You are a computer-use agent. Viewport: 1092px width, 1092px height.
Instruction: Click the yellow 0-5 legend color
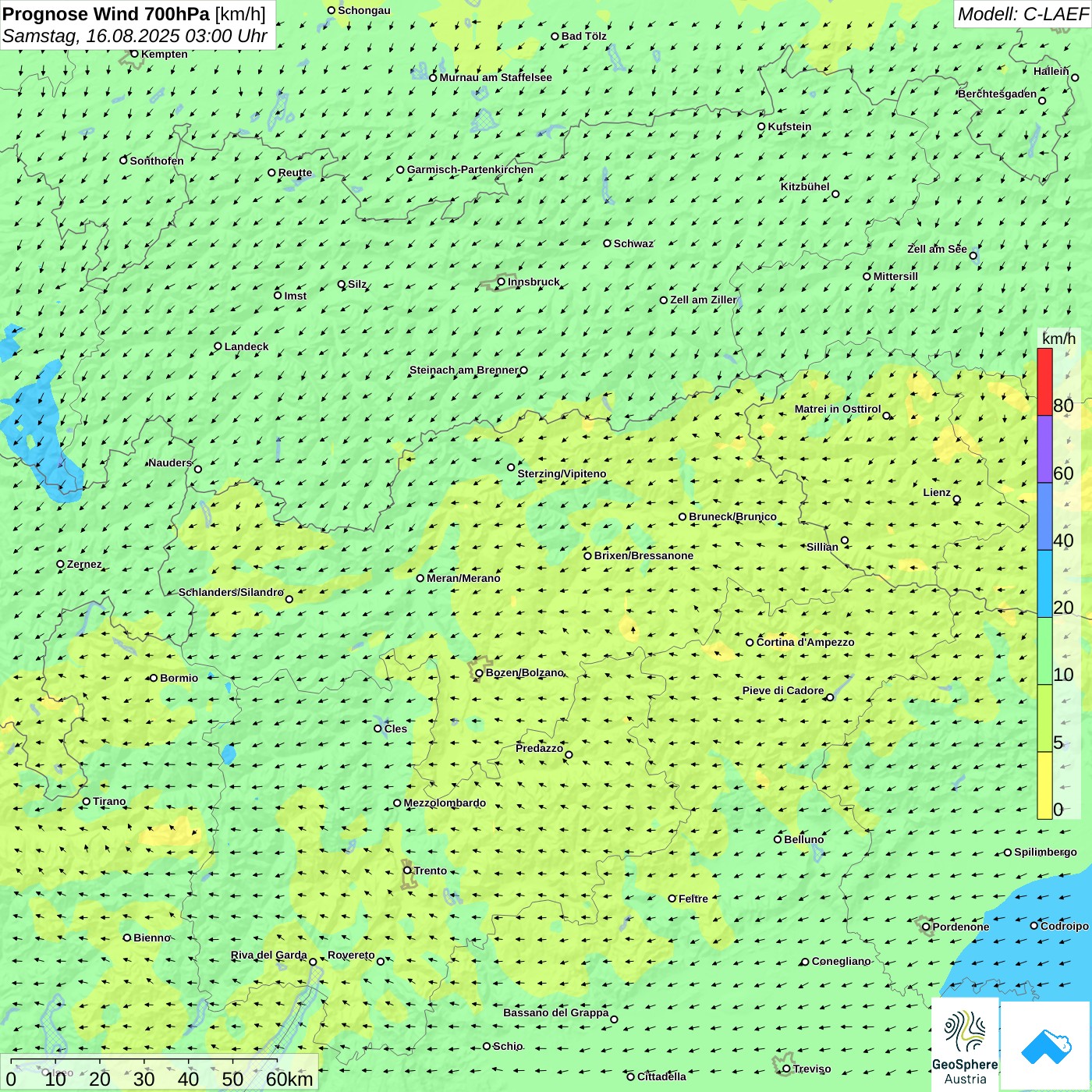point(1044,785)
